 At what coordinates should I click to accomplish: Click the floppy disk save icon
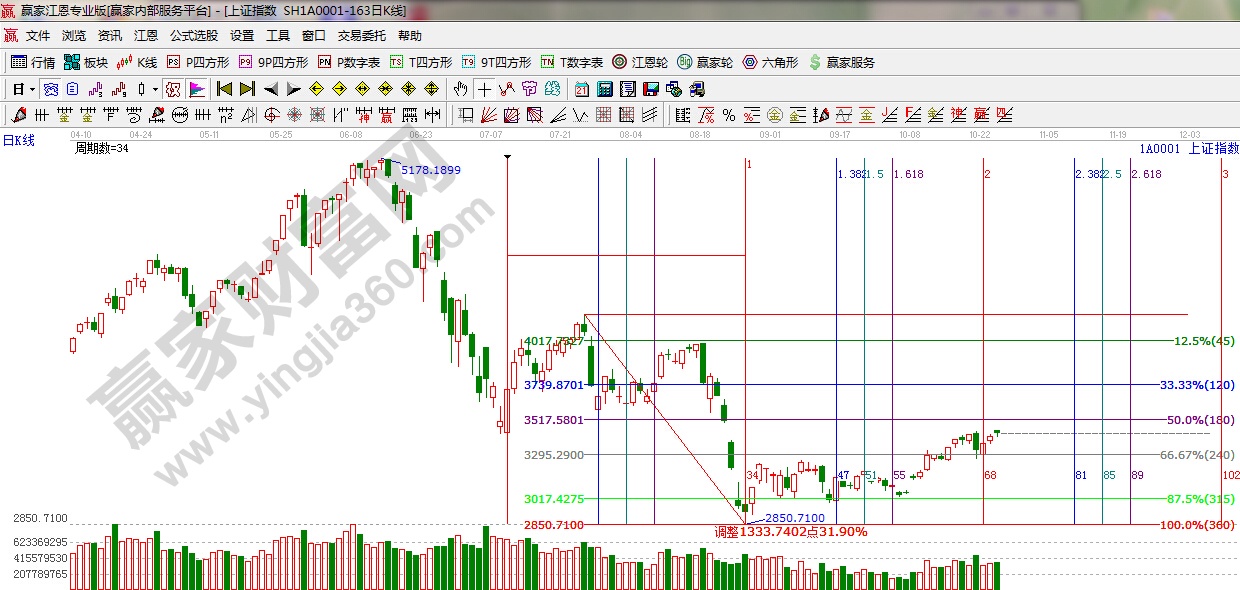(x=651, y=89)
